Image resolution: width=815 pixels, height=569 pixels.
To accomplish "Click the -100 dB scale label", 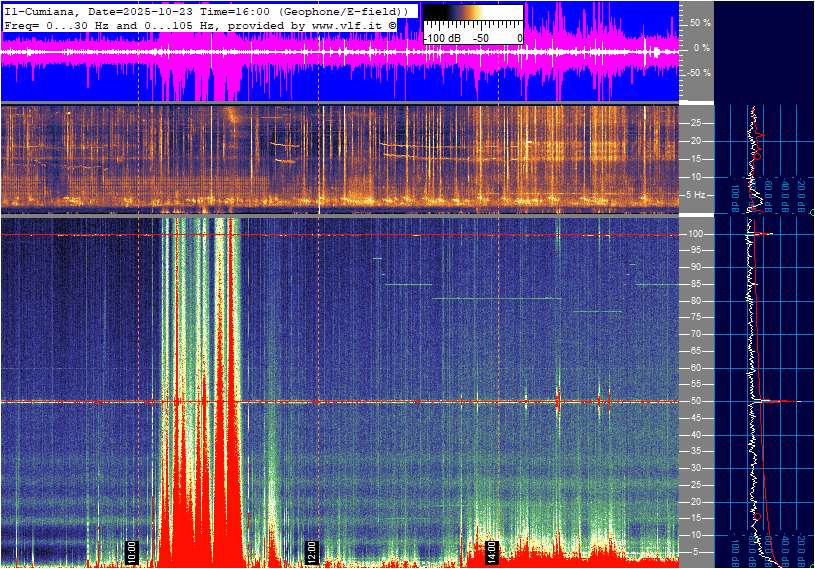I will point(440,38).
